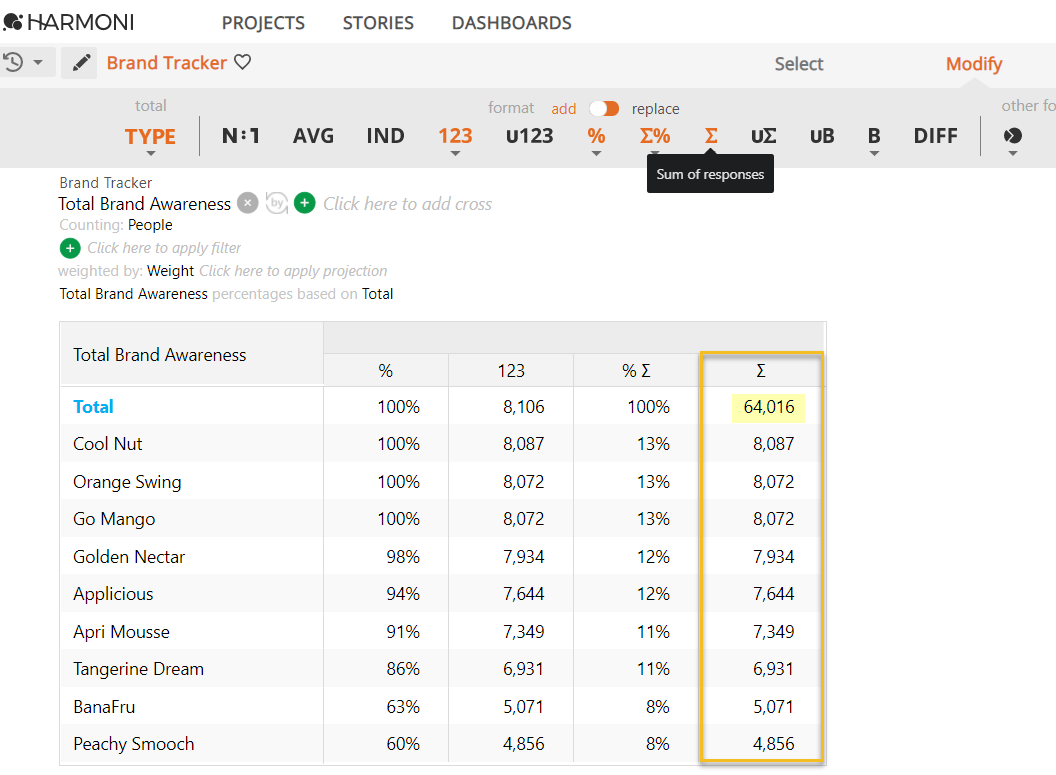Viewport: 1056px width, 775px height.
Task: Click the Go Mango row label
Action: [114, 519]
